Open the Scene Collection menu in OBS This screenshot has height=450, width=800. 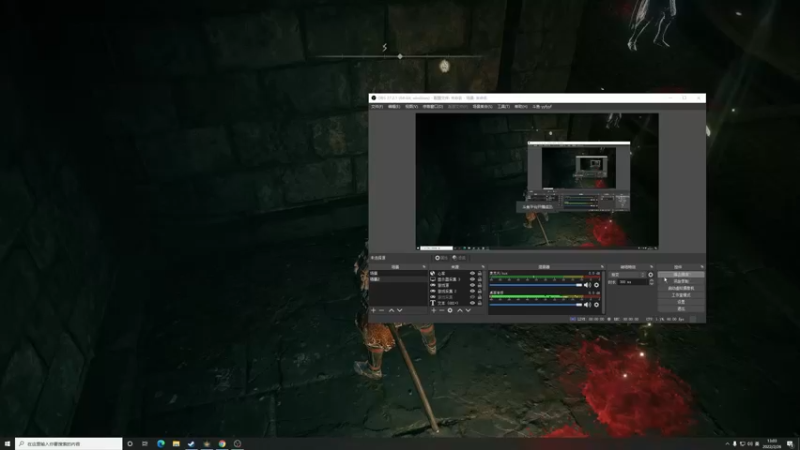click(482, 107)
